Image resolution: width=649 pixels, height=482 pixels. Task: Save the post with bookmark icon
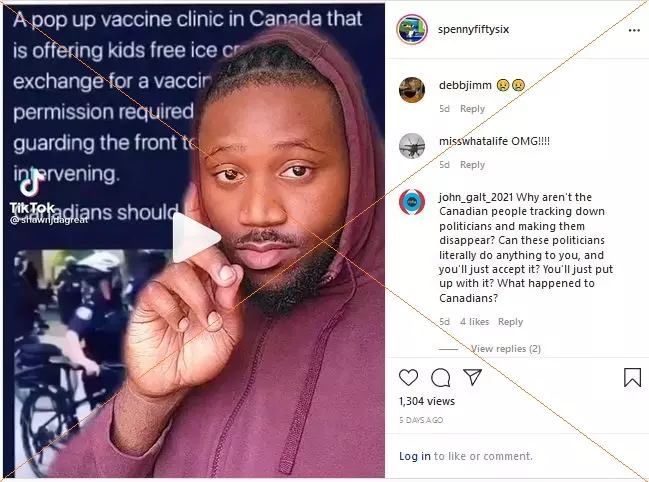pos(632,377)
